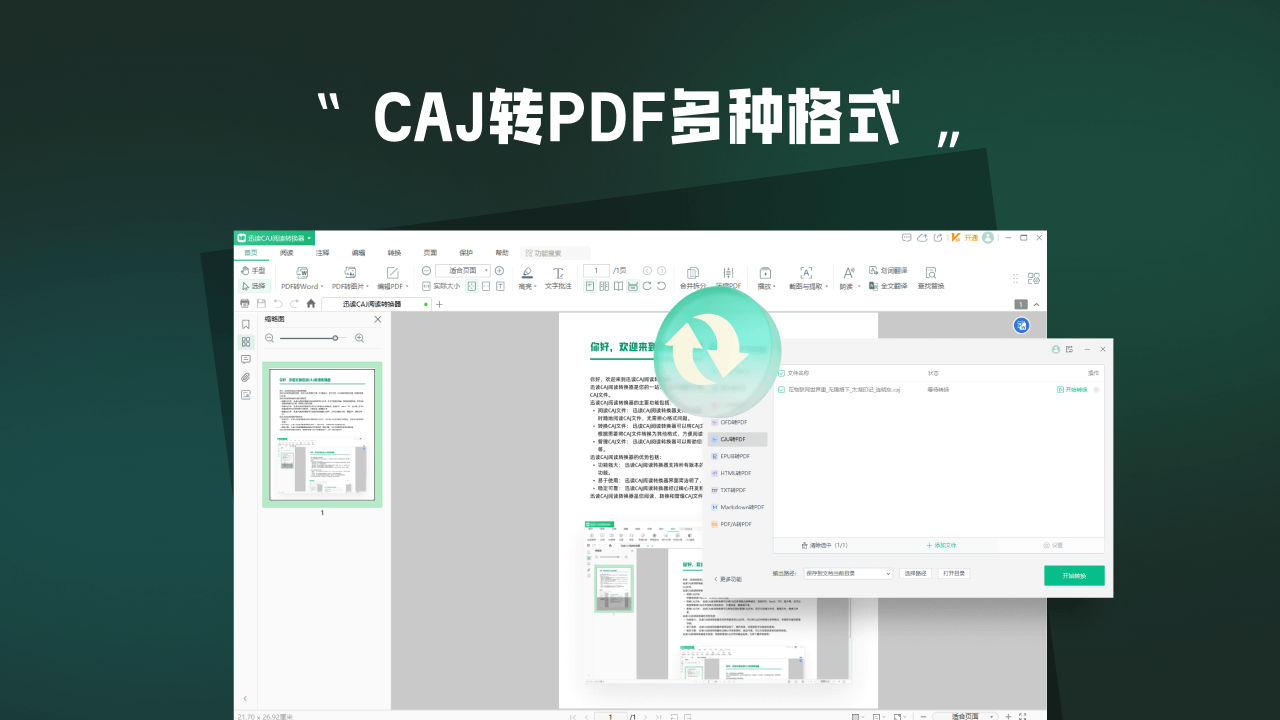
Task: Toggle the fit-page button next to 实际大小
Action: [472, 286]
